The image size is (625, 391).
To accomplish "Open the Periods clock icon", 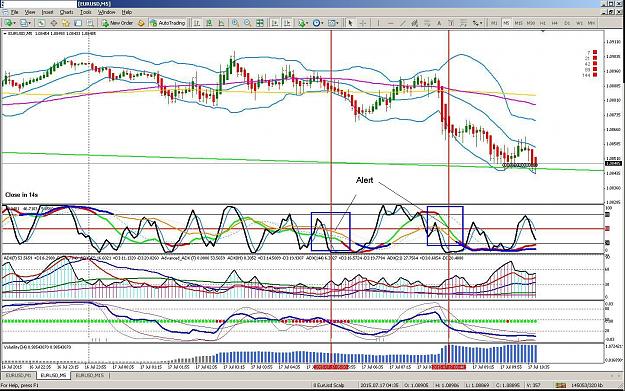I will (316, 23).
